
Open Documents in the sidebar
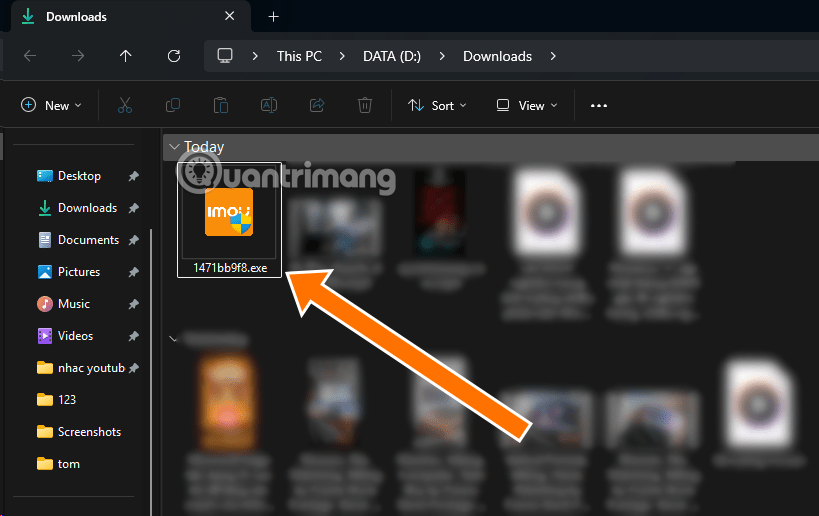(88, 240)
